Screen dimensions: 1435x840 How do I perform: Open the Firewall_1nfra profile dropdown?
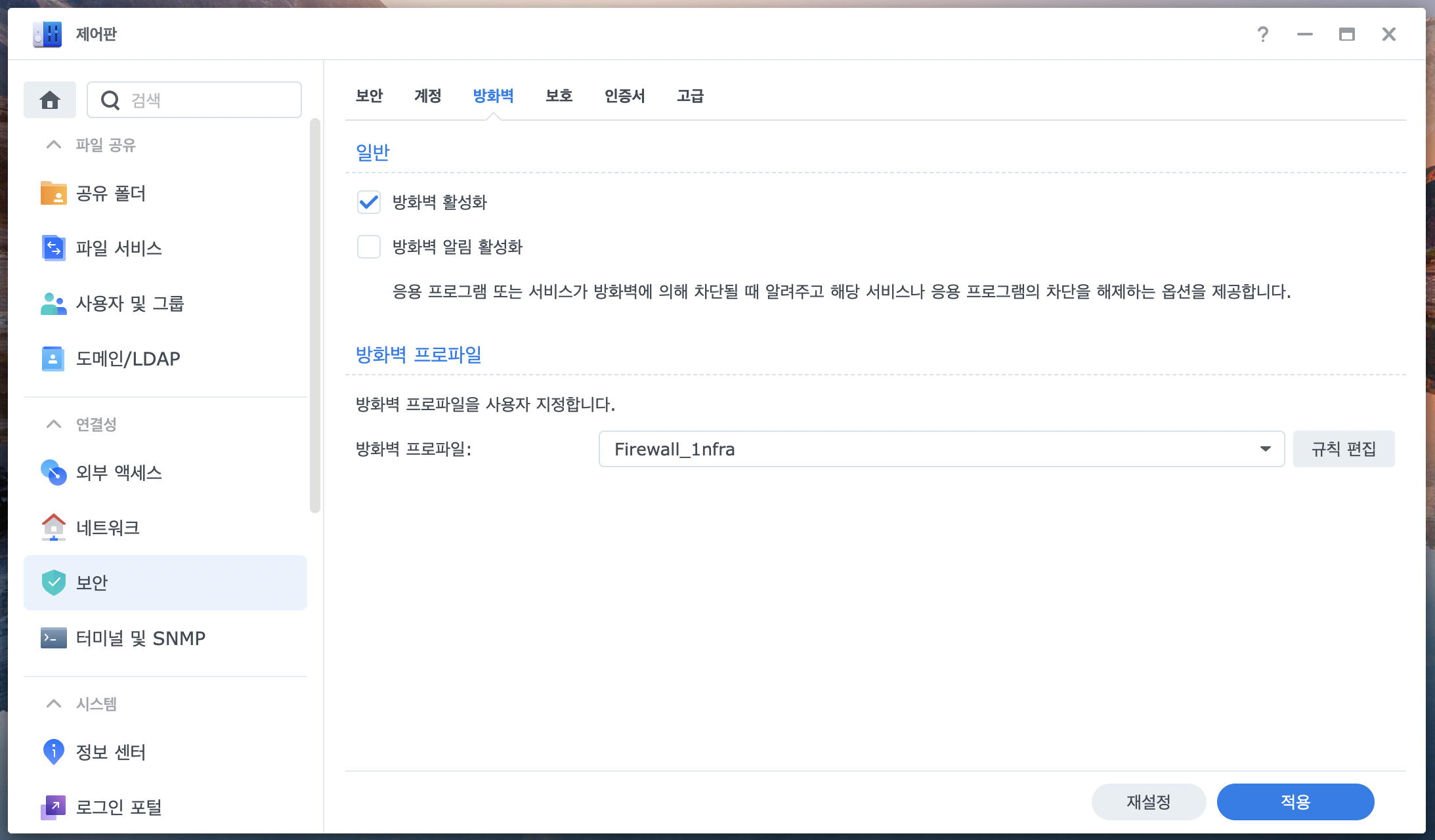(941, 449)
